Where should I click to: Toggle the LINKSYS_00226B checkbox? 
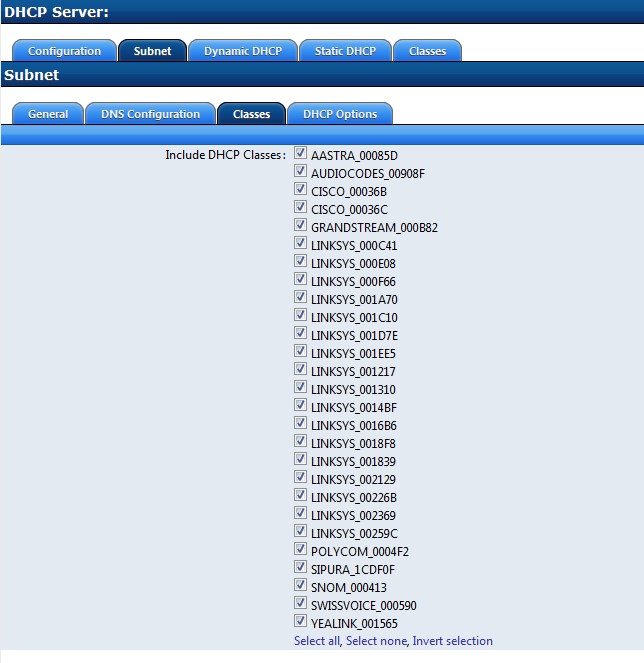(300, 495)
